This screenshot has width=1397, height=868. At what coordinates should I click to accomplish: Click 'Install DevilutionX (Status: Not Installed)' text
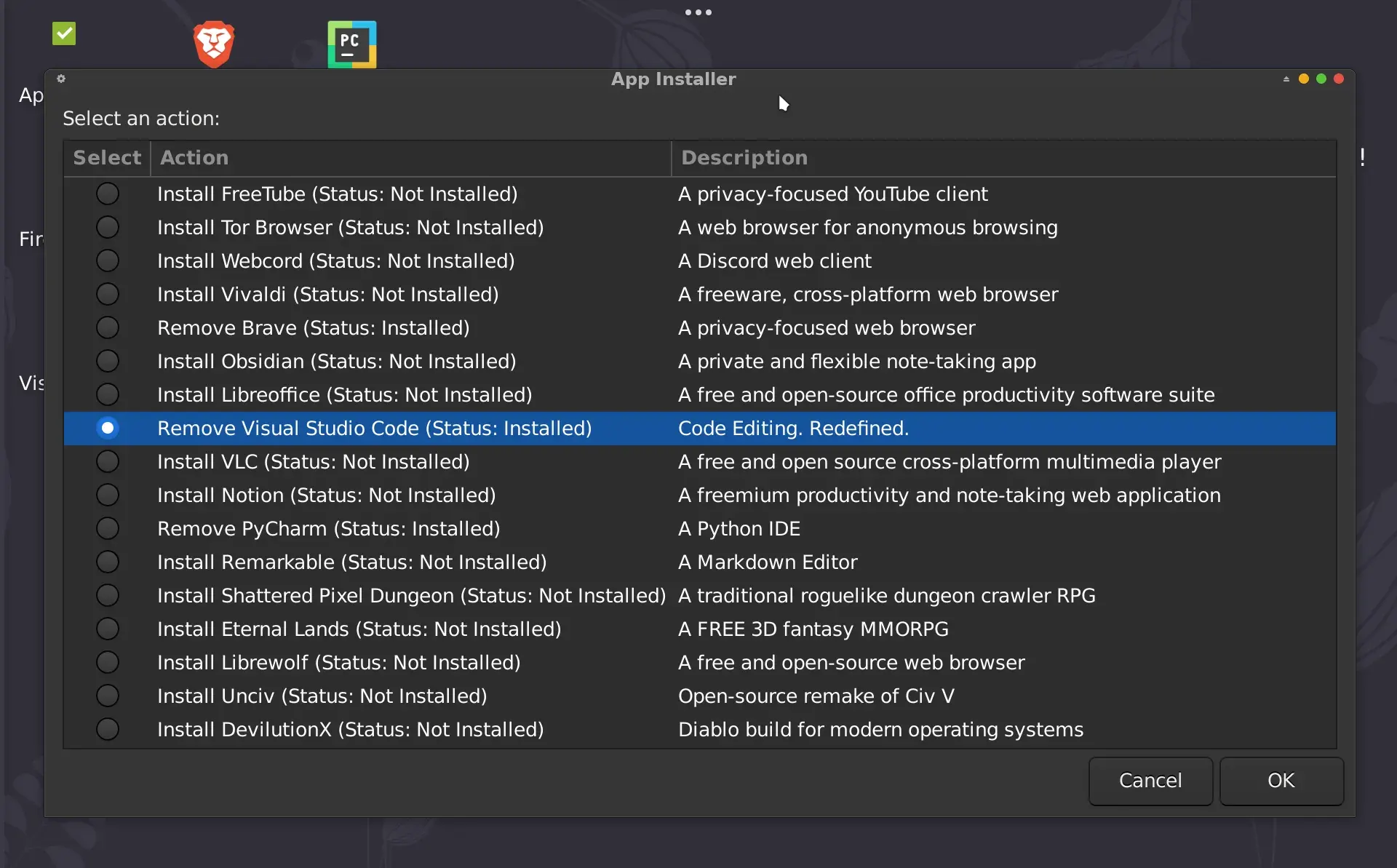click(x=351, y=730)
